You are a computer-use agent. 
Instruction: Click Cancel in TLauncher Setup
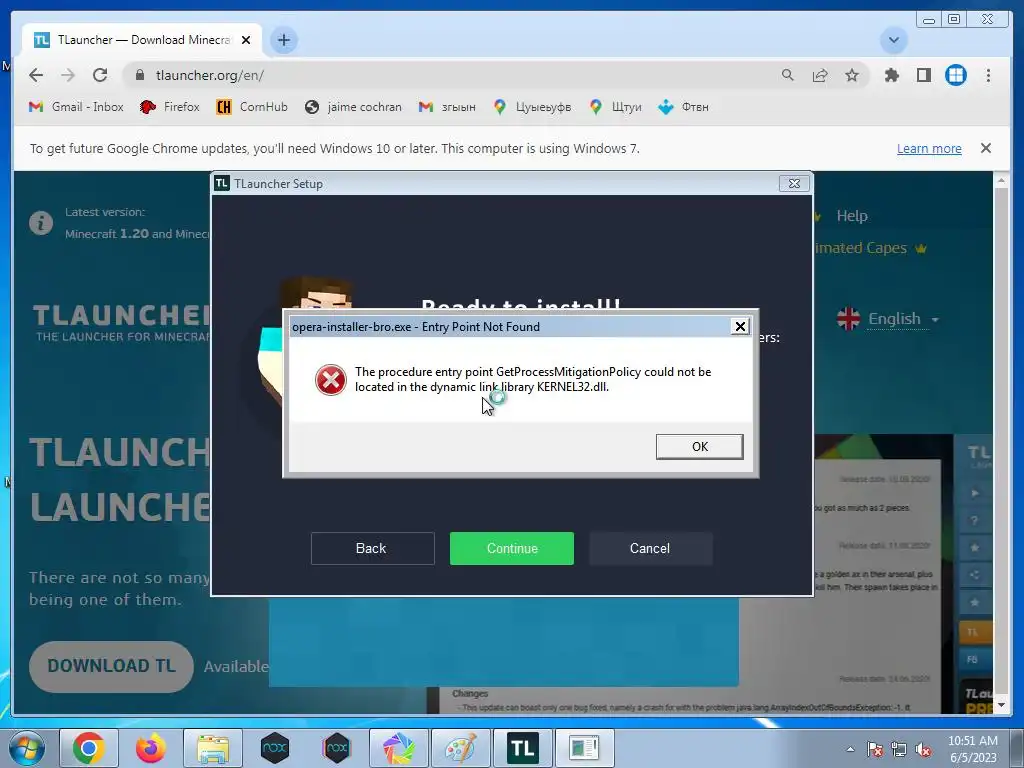[x=650, y=549]
